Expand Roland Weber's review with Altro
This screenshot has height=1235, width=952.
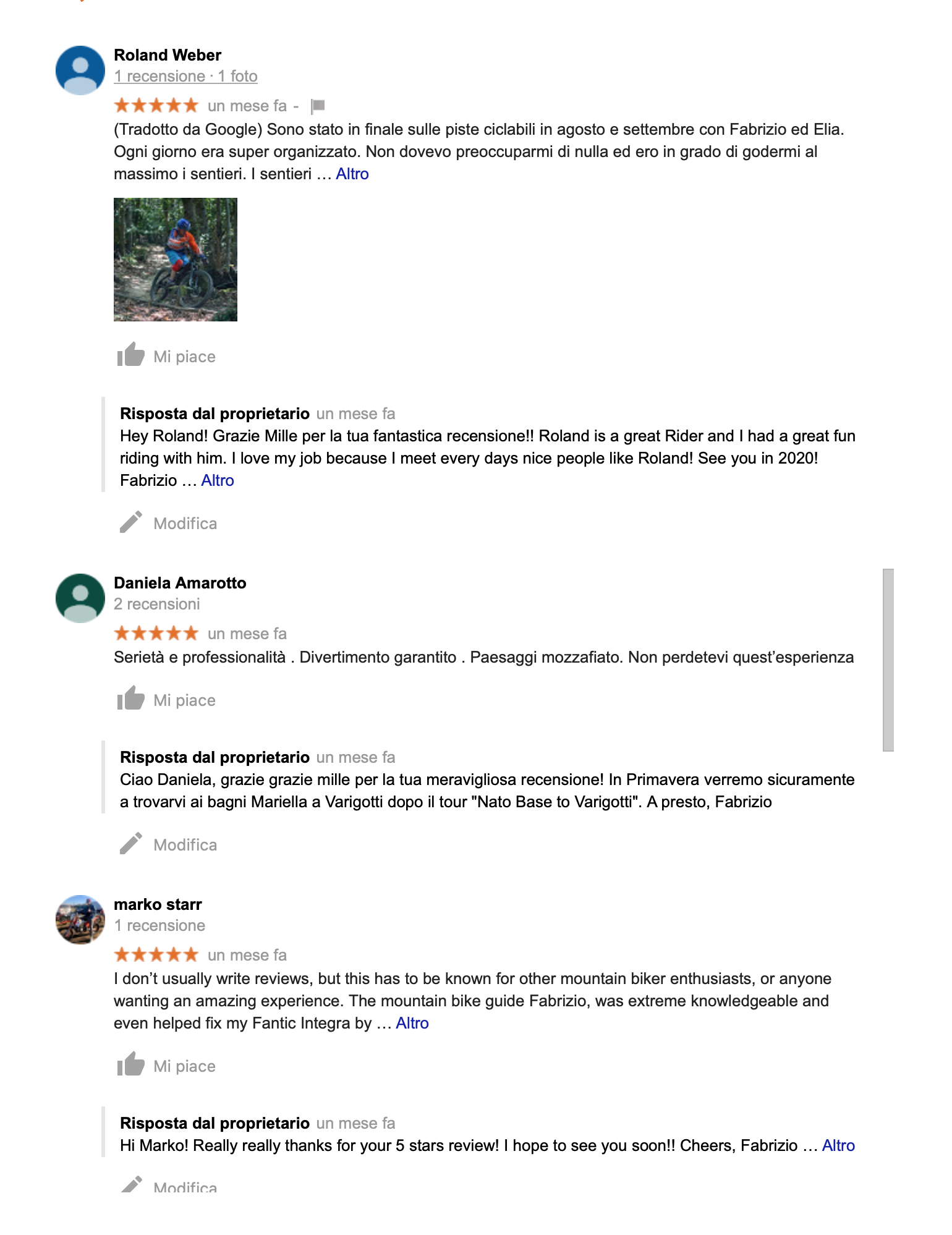point(352,174)
